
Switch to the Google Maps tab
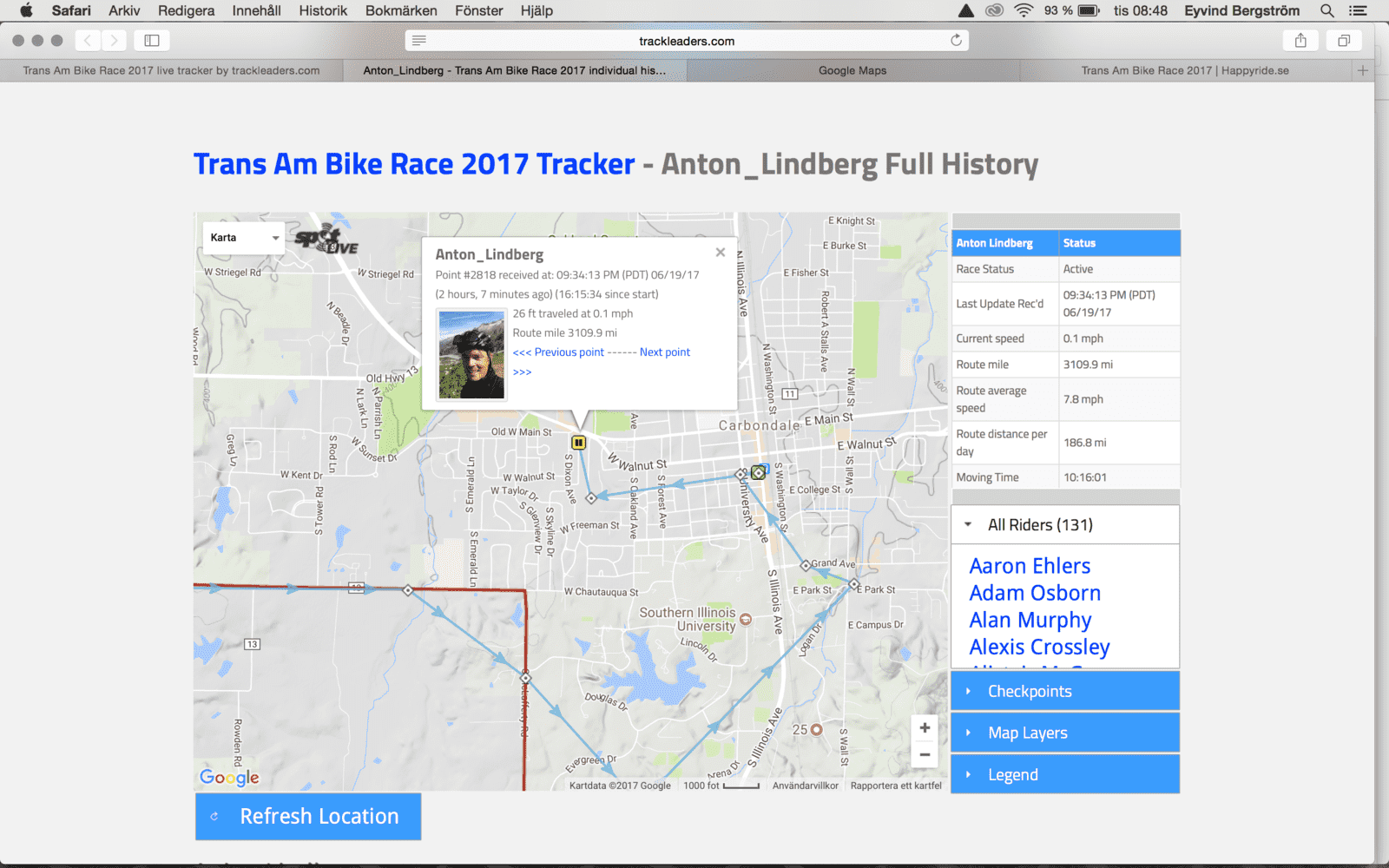click(852, 70)
